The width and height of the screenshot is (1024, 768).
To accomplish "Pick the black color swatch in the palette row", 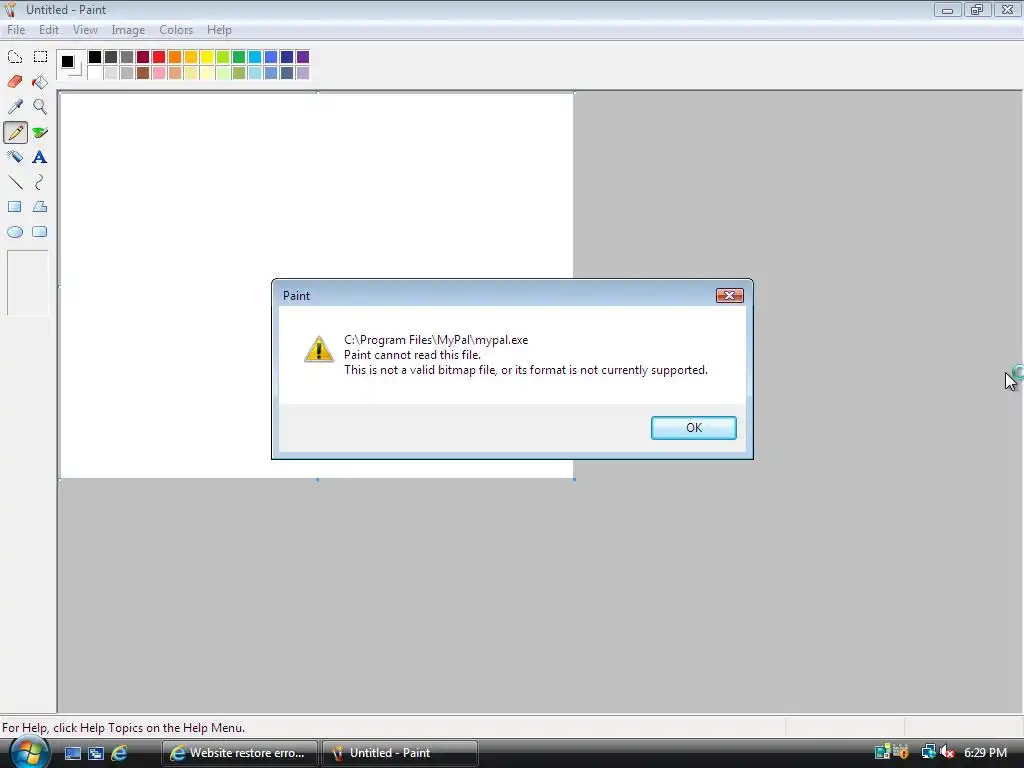I will [95, 57].
